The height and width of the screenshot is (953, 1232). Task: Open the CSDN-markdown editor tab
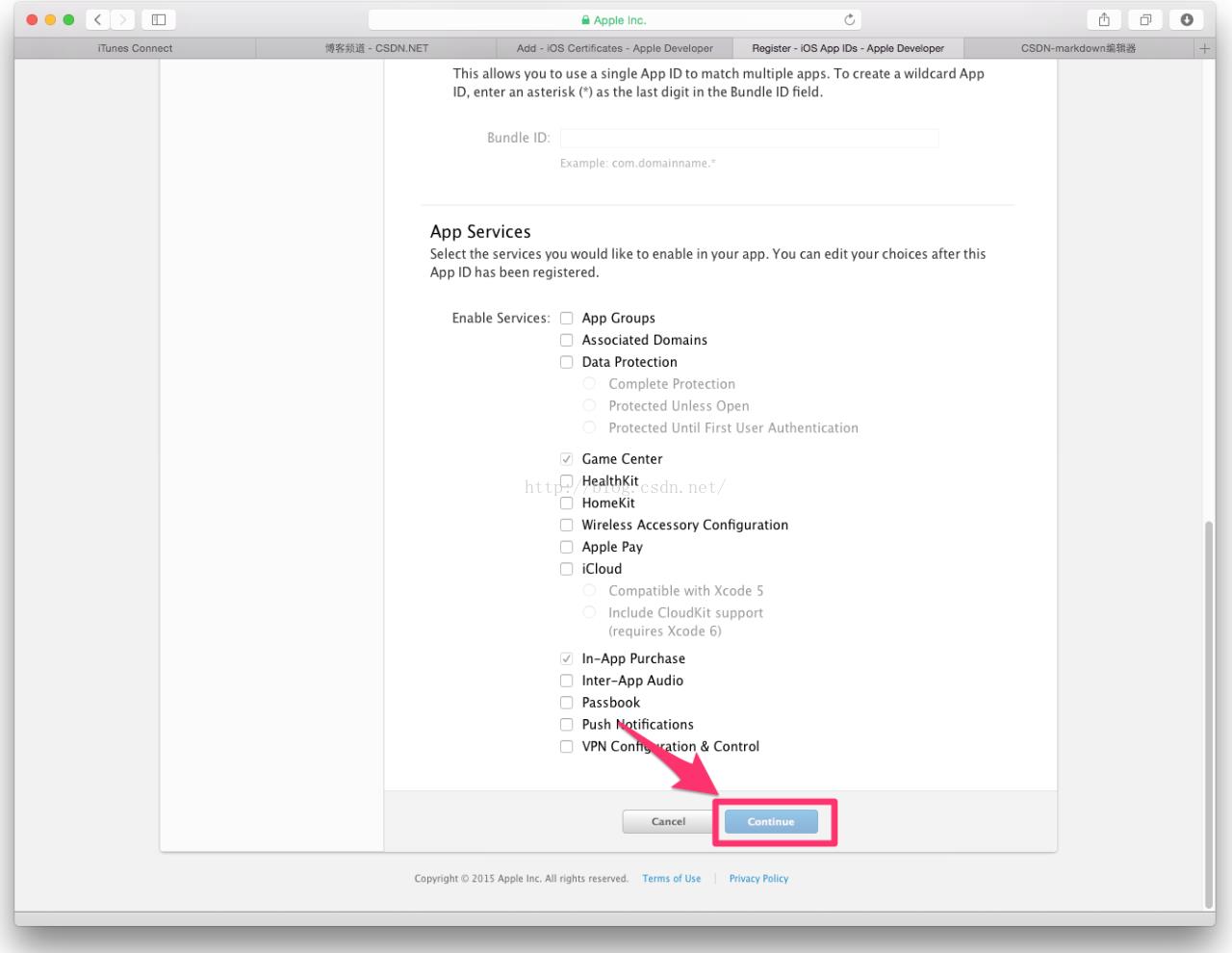point(1078,48)
